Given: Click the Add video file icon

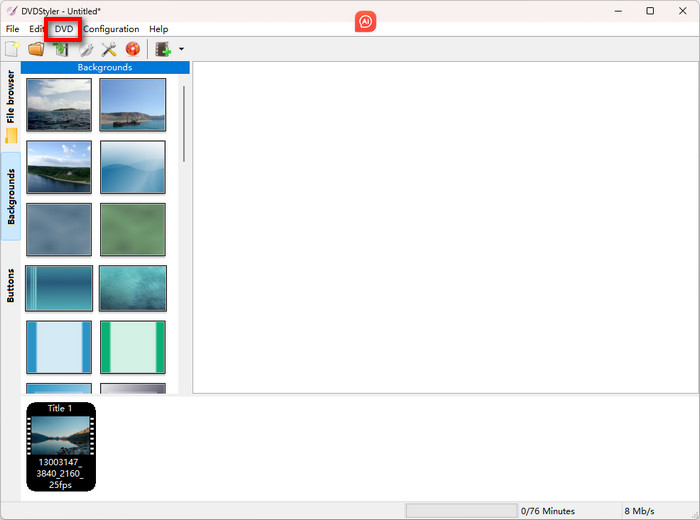Looking at the screenshot, I should pos(163,49).
